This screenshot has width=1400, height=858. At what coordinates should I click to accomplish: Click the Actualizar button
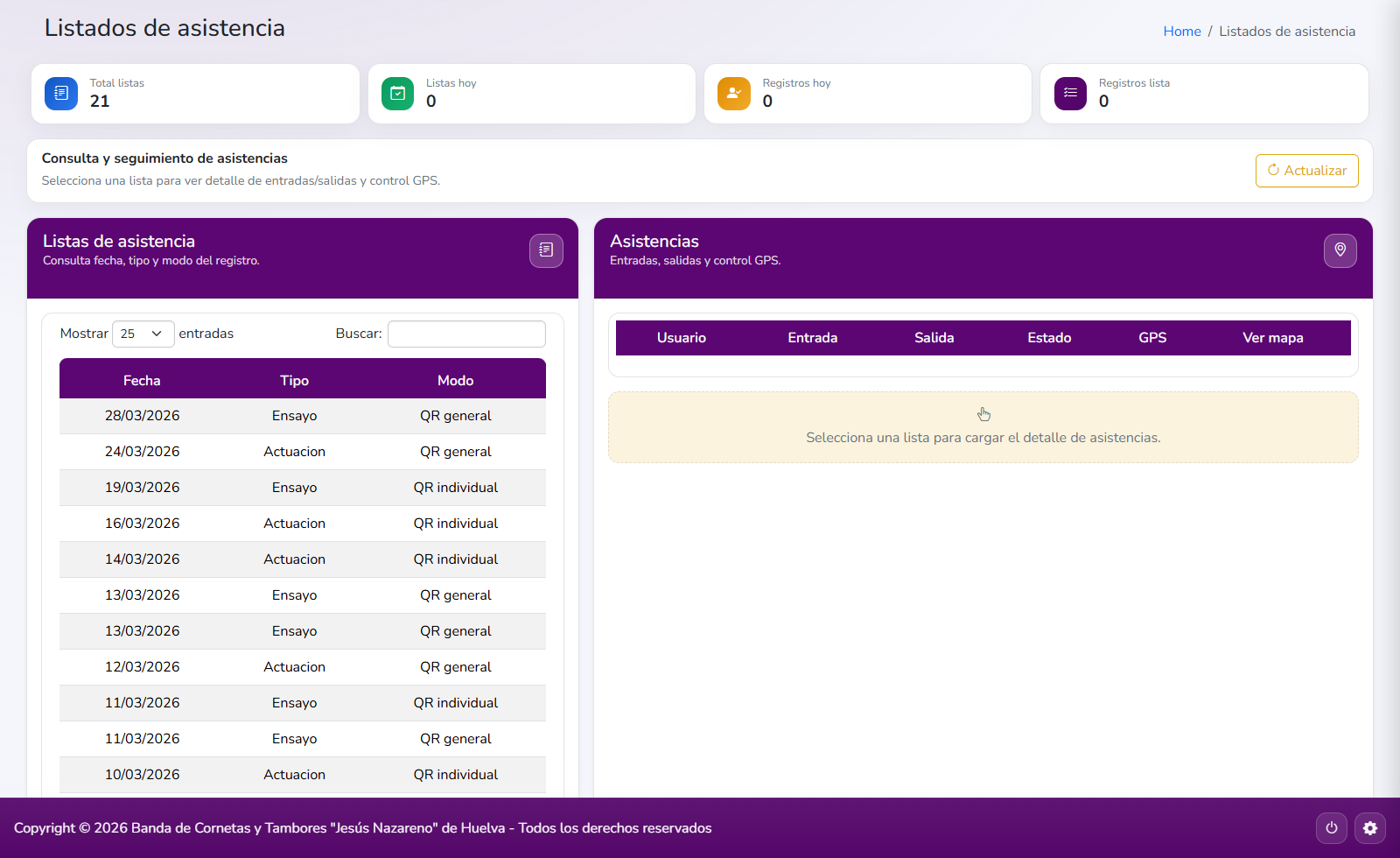1306,171
